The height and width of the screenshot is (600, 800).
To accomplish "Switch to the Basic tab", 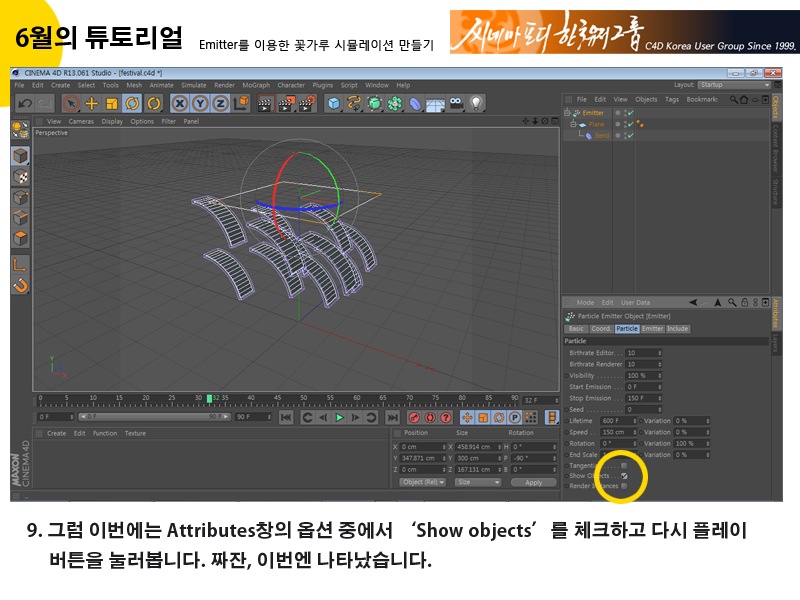I will [x=576, y=329].
